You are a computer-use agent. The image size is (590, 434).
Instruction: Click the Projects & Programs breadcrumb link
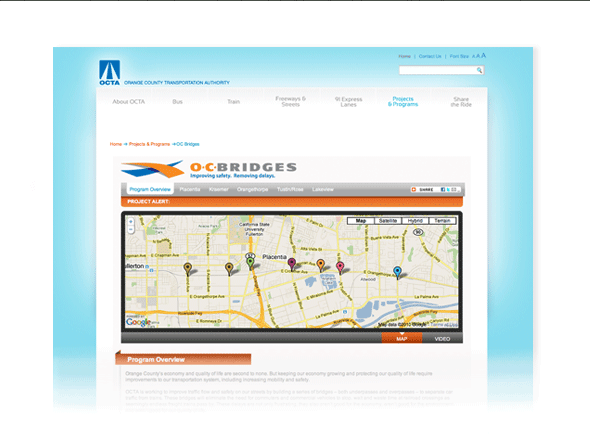[x=149, y=144]
